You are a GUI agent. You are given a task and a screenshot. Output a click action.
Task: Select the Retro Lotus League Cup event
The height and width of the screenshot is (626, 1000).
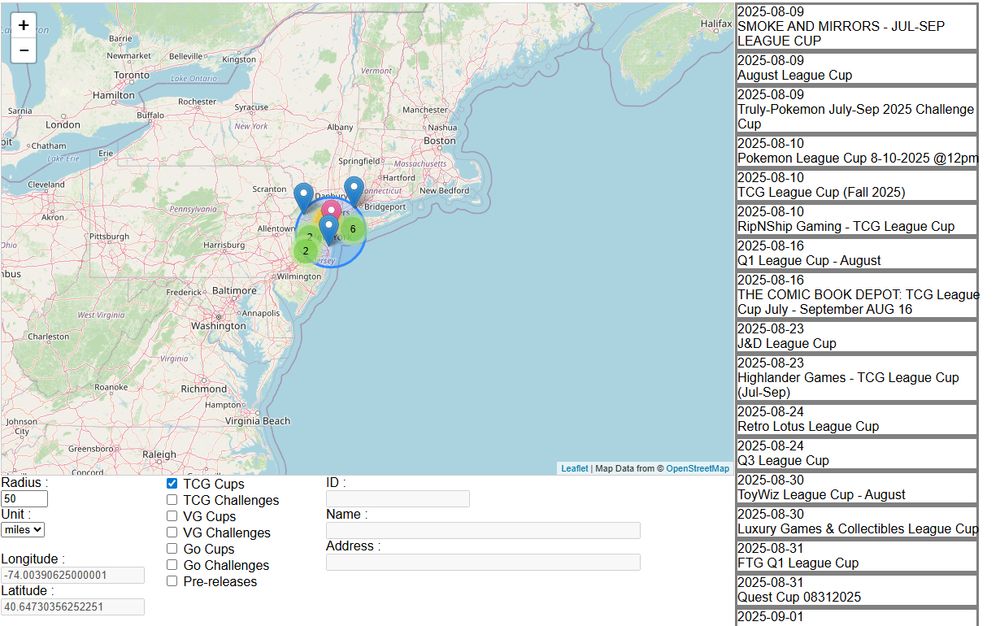click(857, 419)
